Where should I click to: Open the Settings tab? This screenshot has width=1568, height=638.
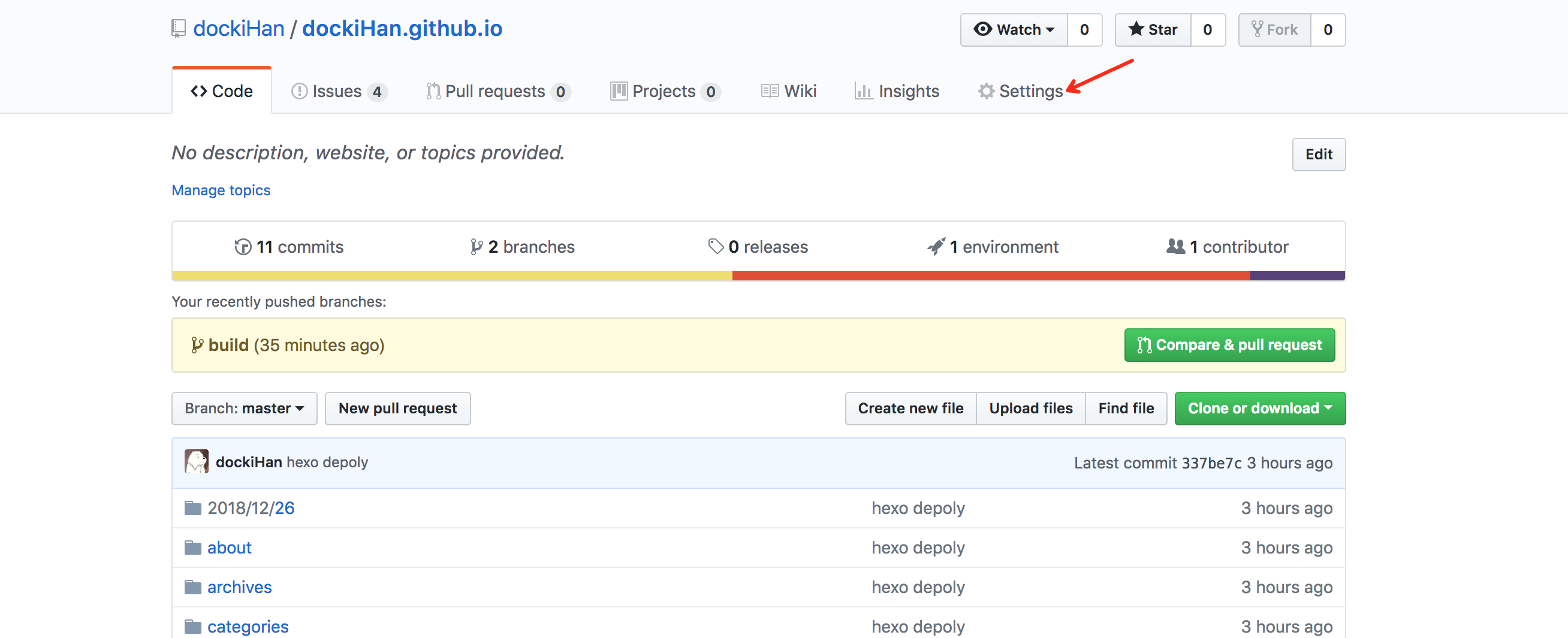1021,91
